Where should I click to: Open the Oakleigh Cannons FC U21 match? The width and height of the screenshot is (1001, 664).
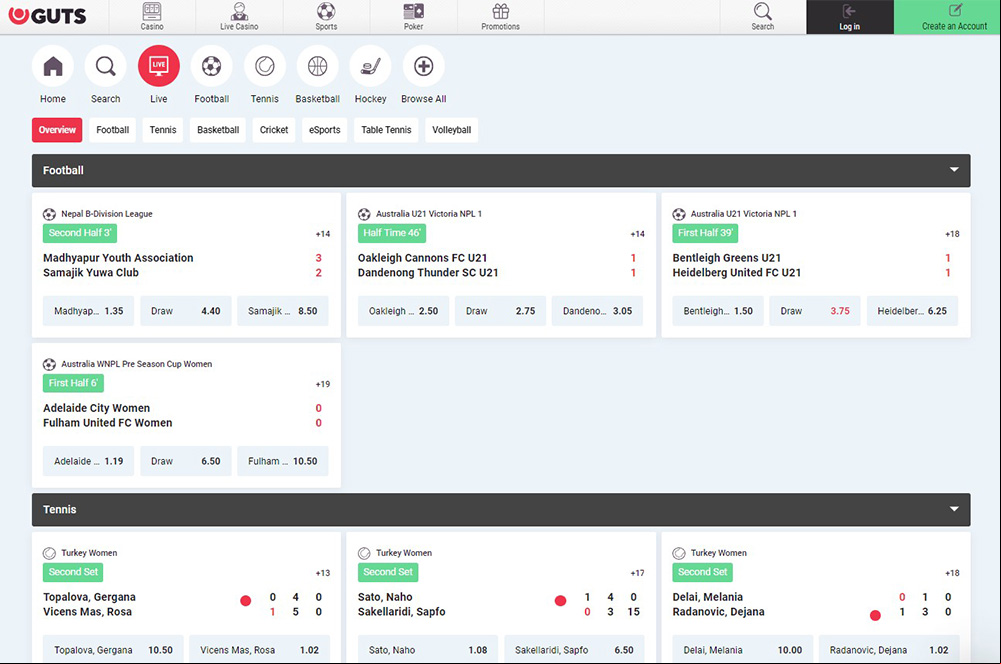coord(423,258)
